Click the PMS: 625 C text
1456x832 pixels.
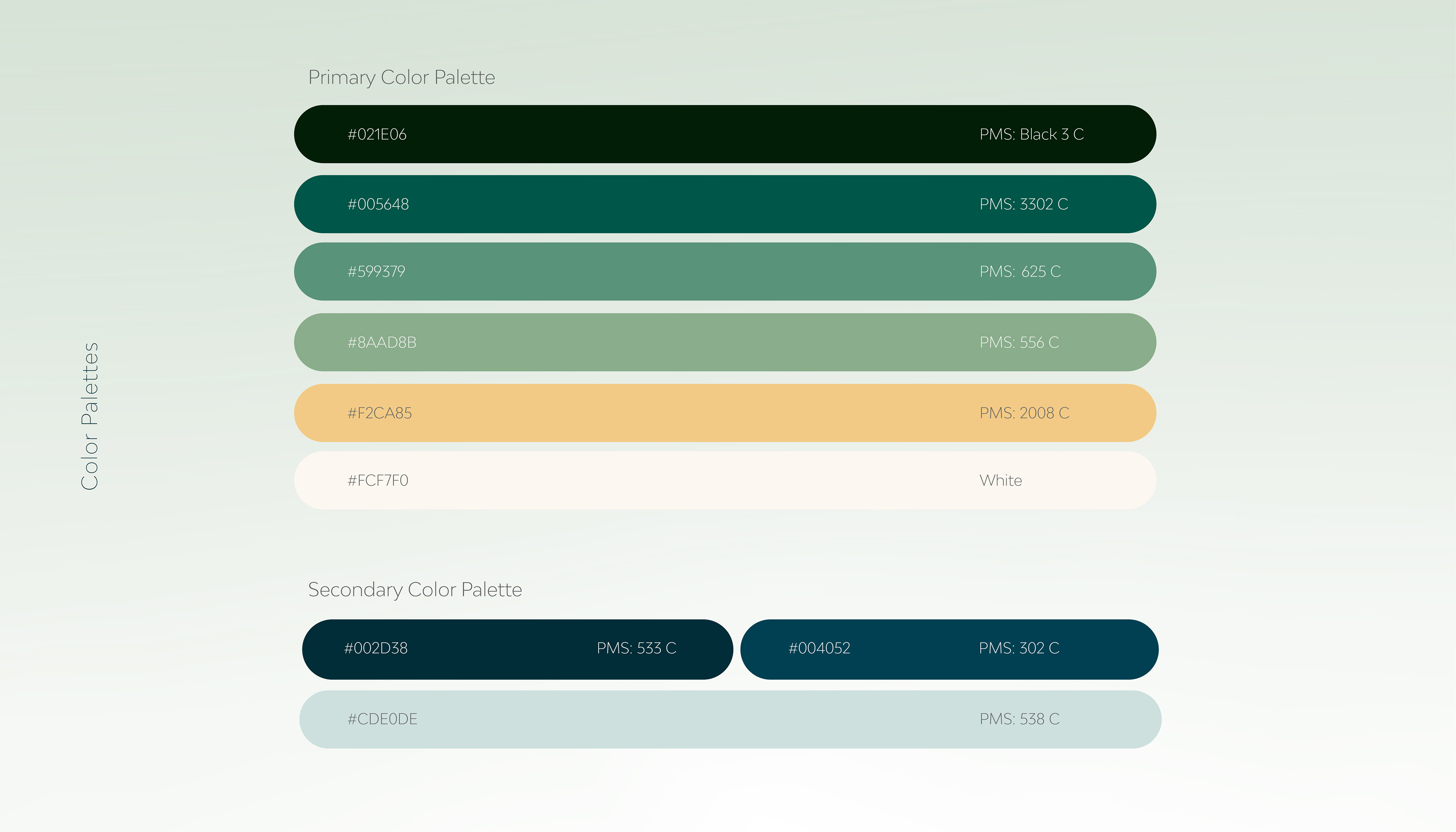(x=1020, y=272)
